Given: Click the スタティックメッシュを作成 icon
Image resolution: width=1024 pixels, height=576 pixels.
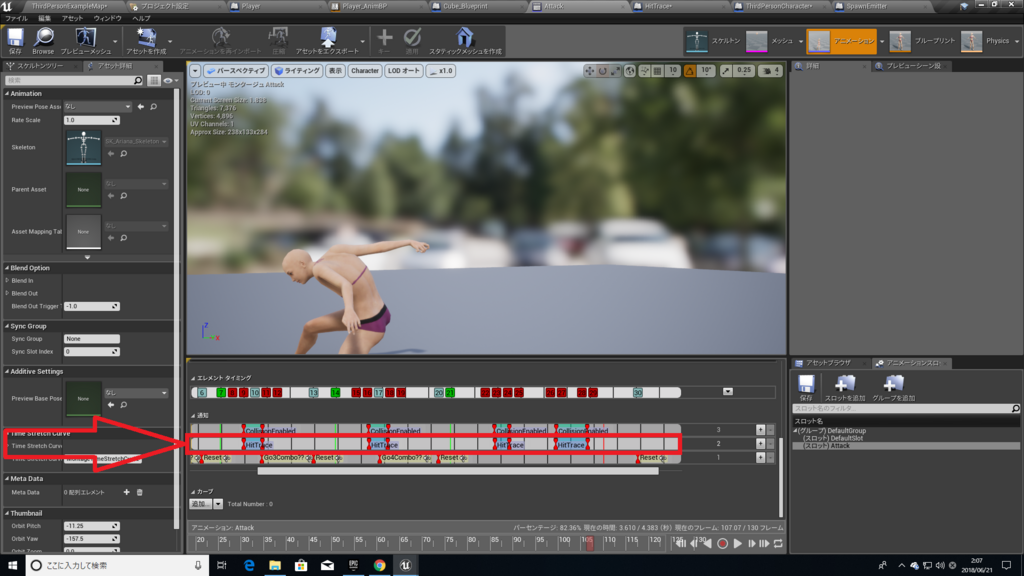Looking at the screenshot, I should point(465,41).
